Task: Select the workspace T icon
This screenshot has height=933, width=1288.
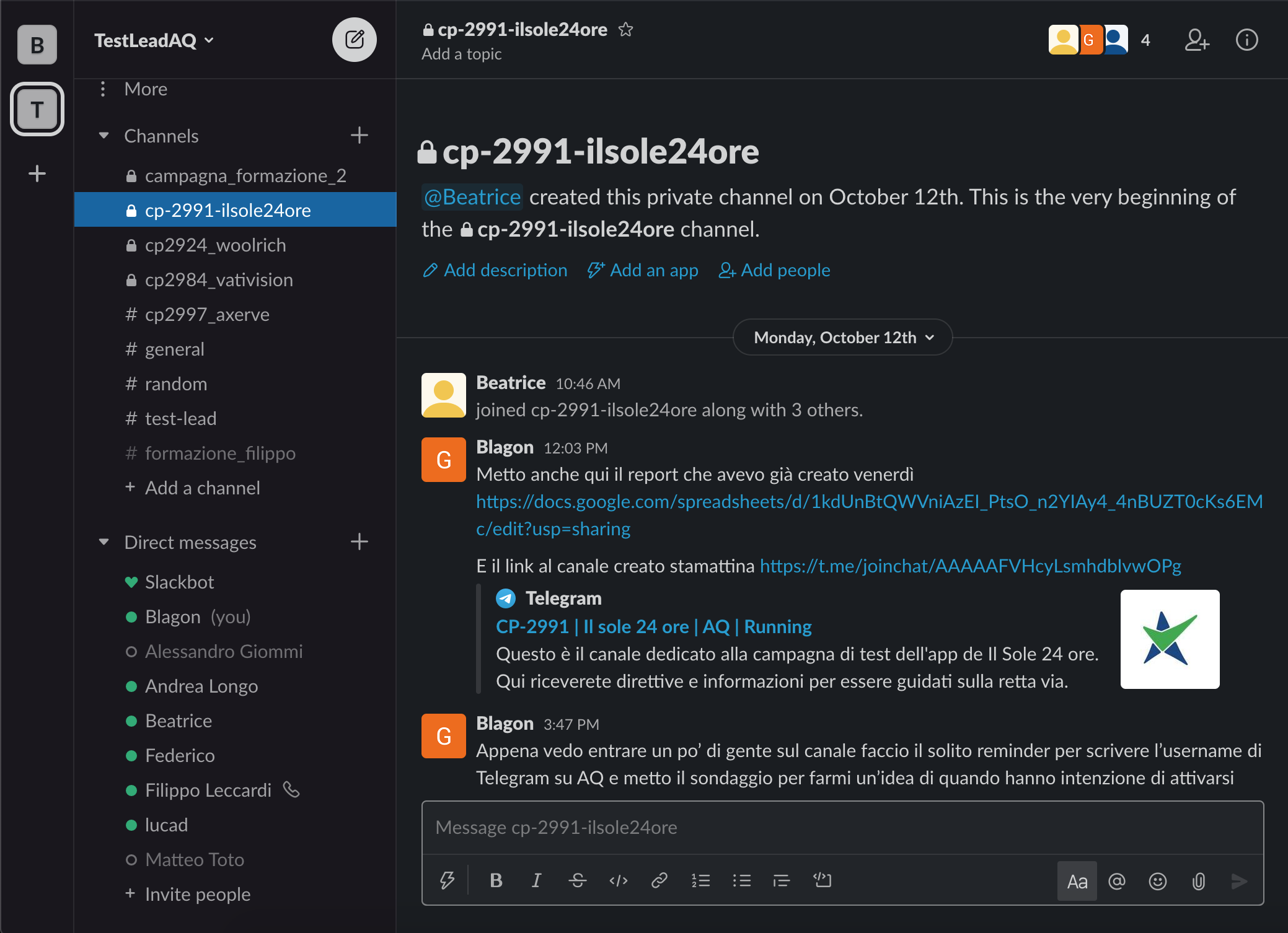Action: (x=37, y=109)
